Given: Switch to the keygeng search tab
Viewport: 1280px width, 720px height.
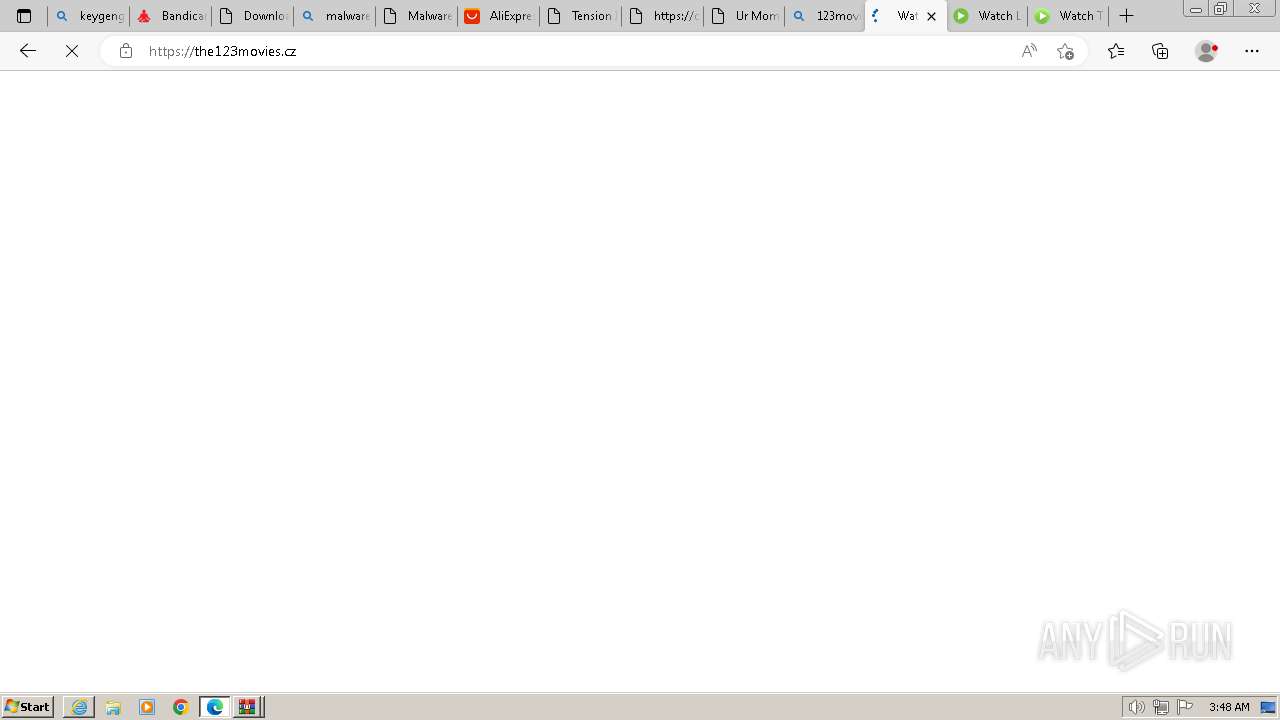Looking at the screenshot, I should (89, 16).
